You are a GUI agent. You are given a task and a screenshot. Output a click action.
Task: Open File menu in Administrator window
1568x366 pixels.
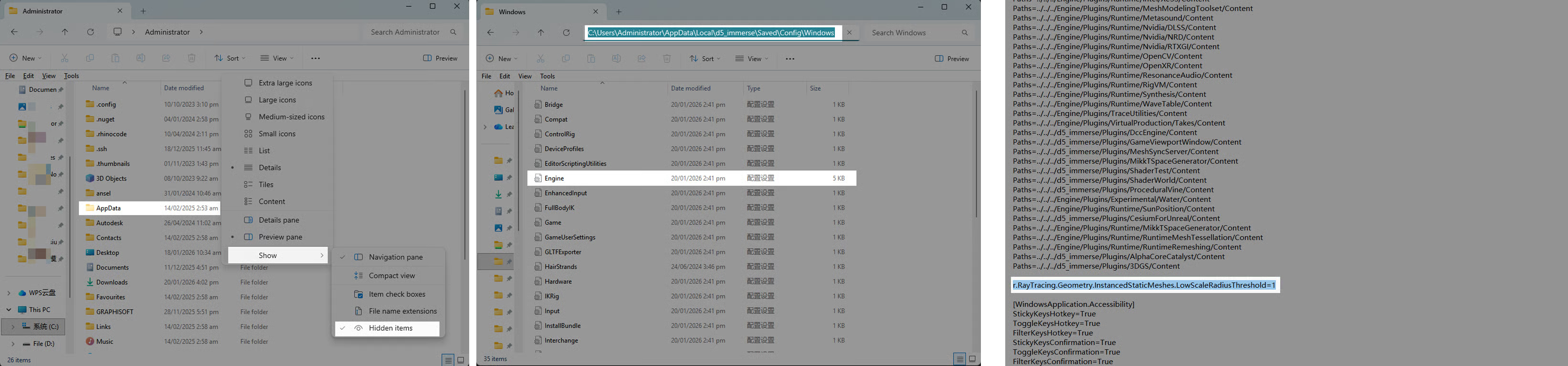point(10,76)
